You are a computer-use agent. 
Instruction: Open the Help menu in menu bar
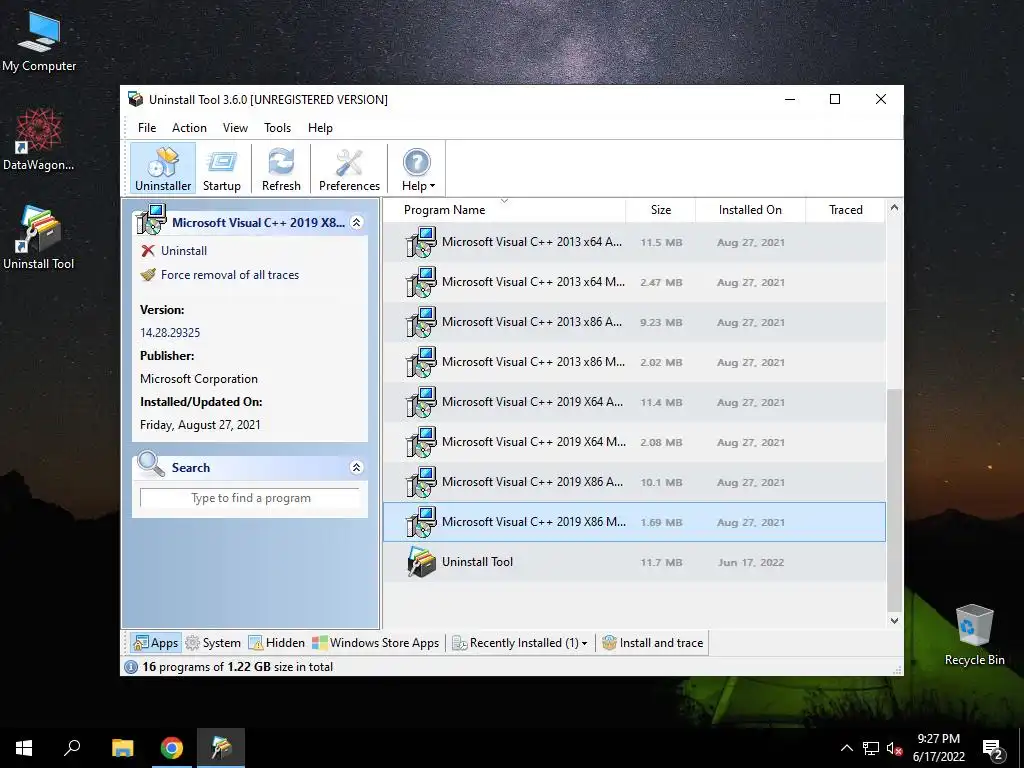[x=320, y=128]
